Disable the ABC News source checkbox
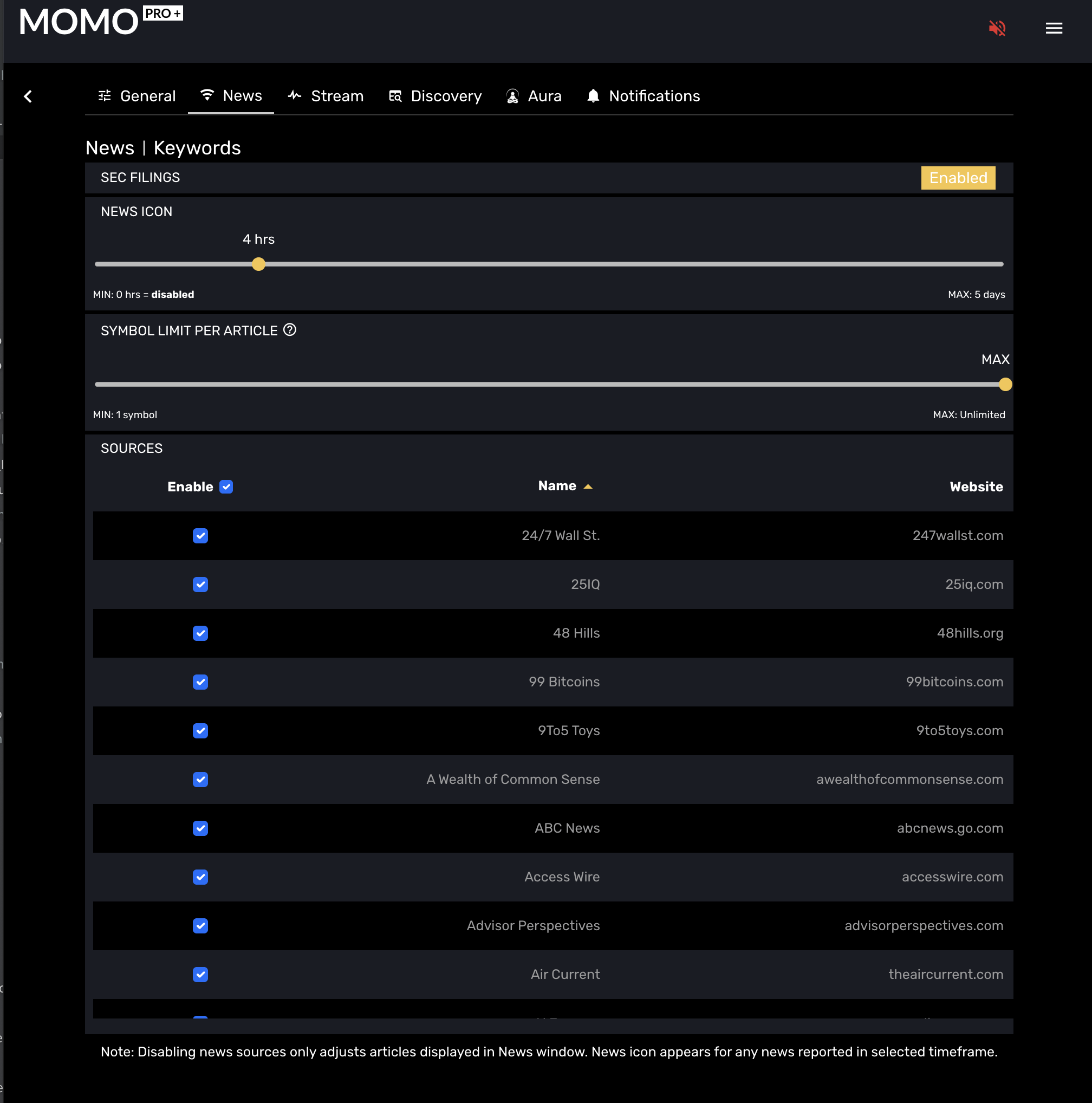Viewport: 1092px width, 1103px height. click(200, 828)
